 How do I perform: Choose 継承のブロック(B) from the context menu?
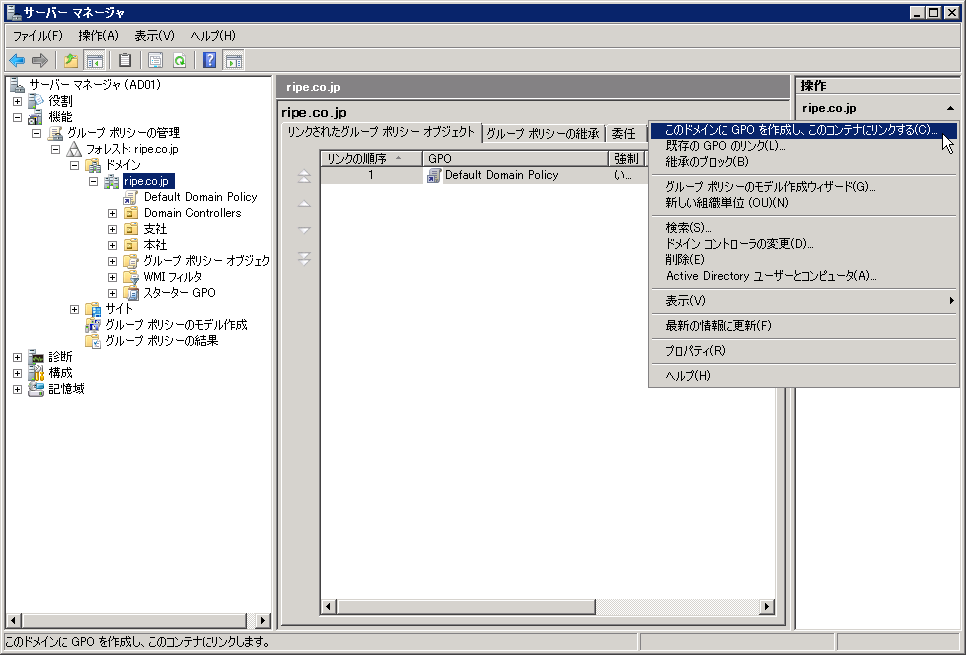pos(803,162)
